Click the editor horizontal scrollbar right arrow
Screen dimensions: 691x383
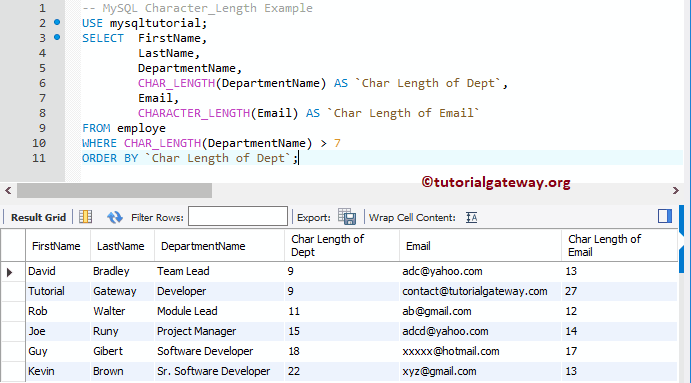(676, 190)
